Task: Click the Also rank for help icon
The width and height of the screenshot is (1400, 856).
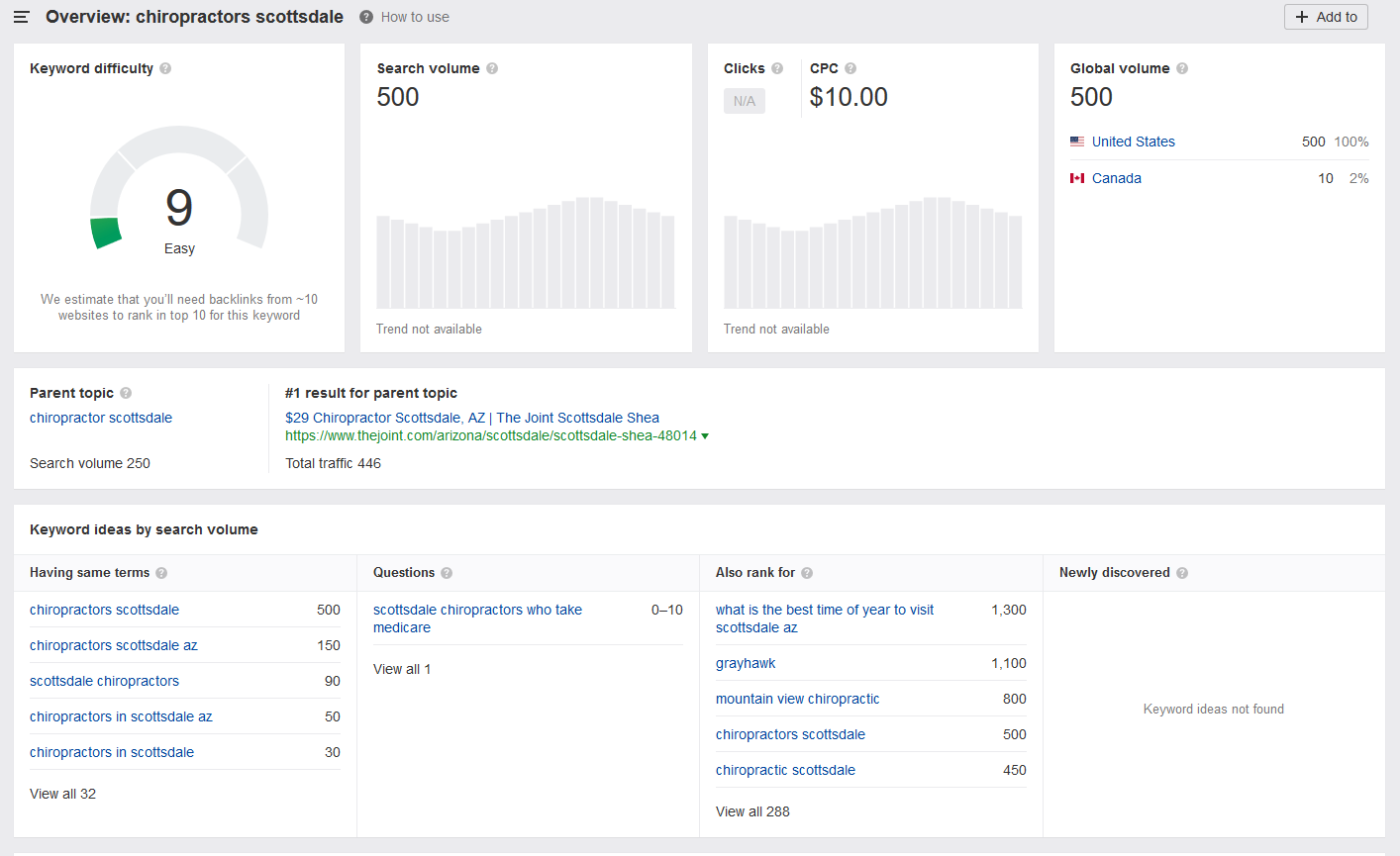Action: (x=806, y=573)
